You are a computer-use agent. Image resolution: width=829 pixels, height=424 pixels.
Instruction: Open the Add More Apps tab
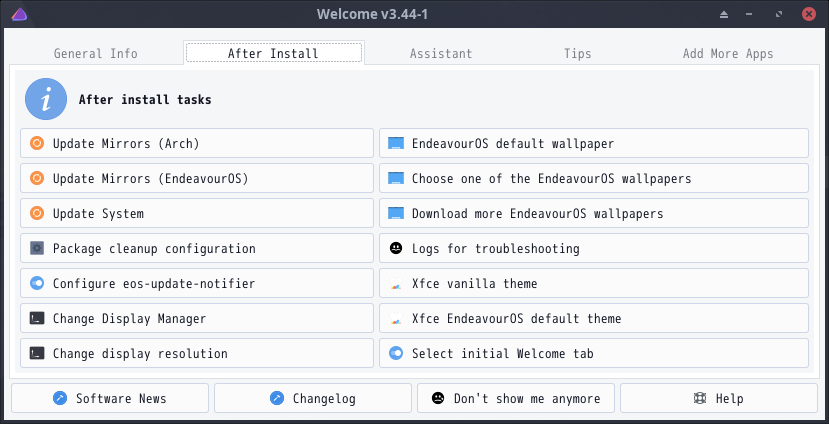[x=728, y=53]
